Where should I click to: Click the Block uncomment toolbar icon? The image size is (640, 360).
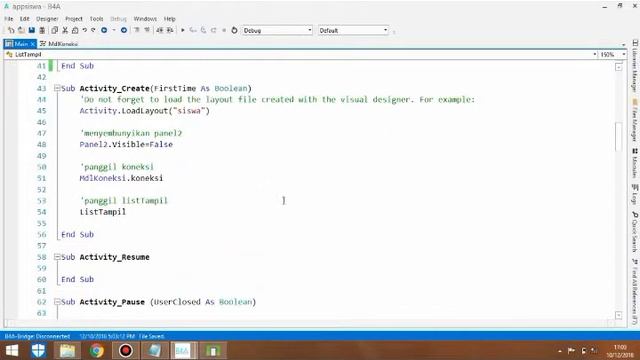coord(147,30)
